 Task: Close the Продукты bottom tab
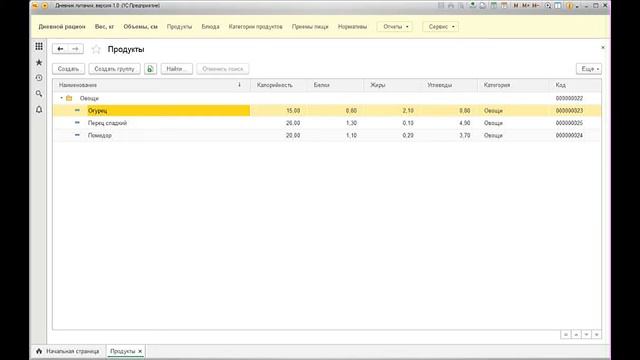(x=140, y=351)
